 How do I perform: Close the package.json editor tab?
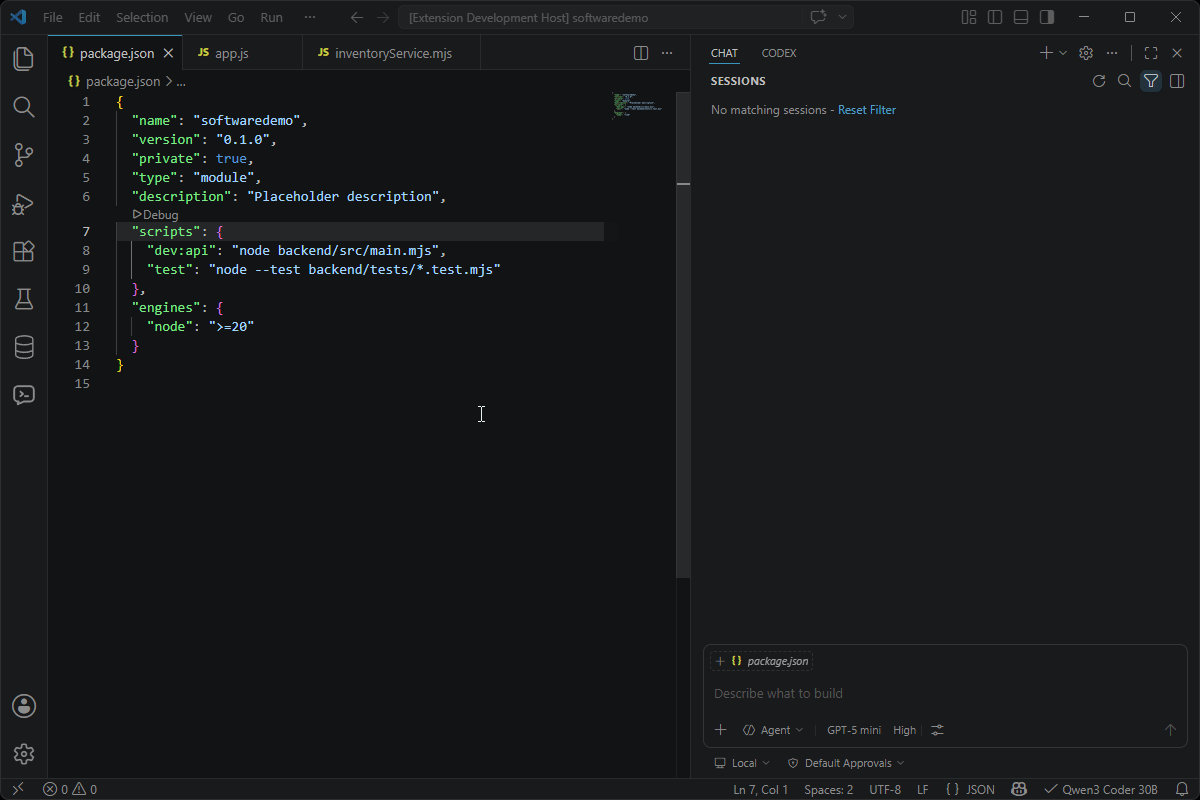168,53
